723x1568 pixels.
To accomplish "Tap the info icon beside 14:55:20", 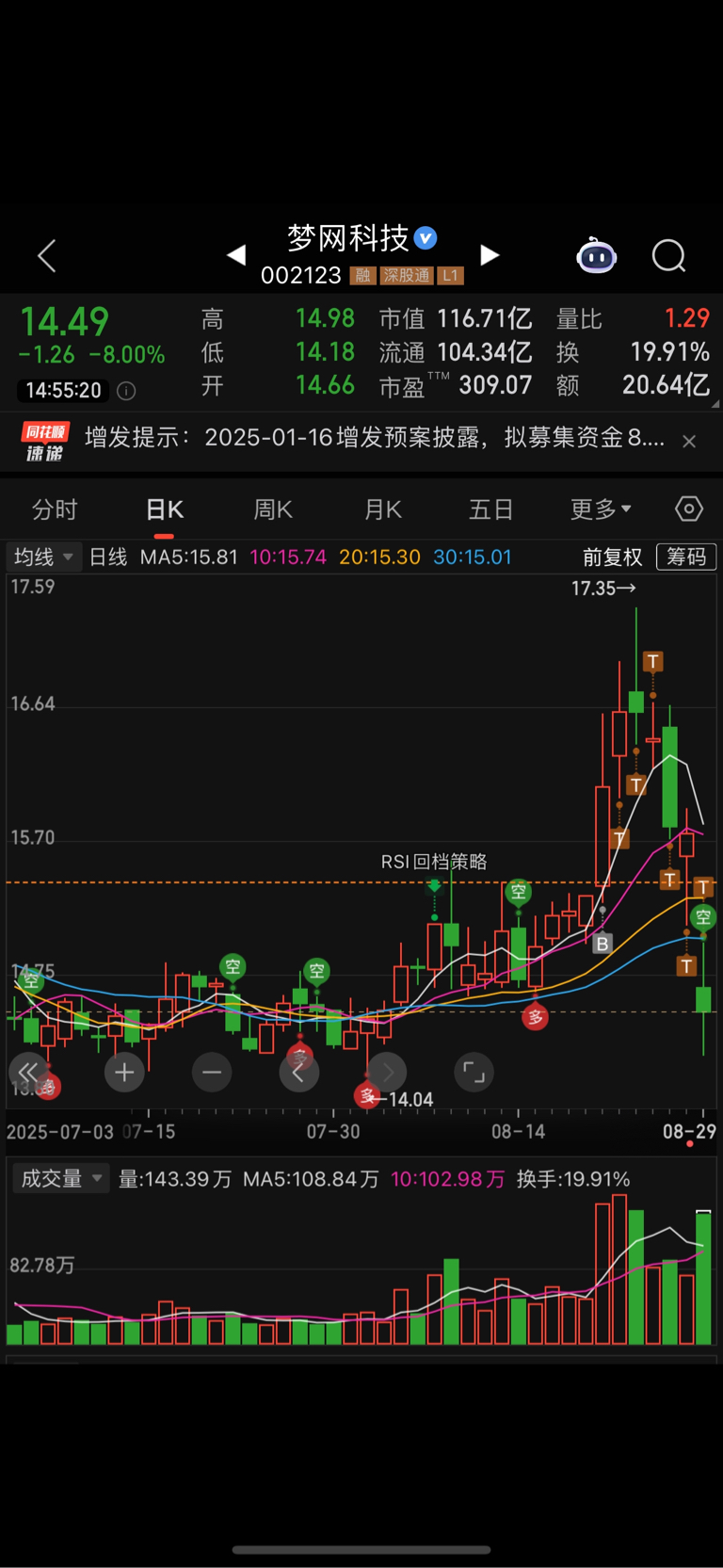I will coord(126,390).
